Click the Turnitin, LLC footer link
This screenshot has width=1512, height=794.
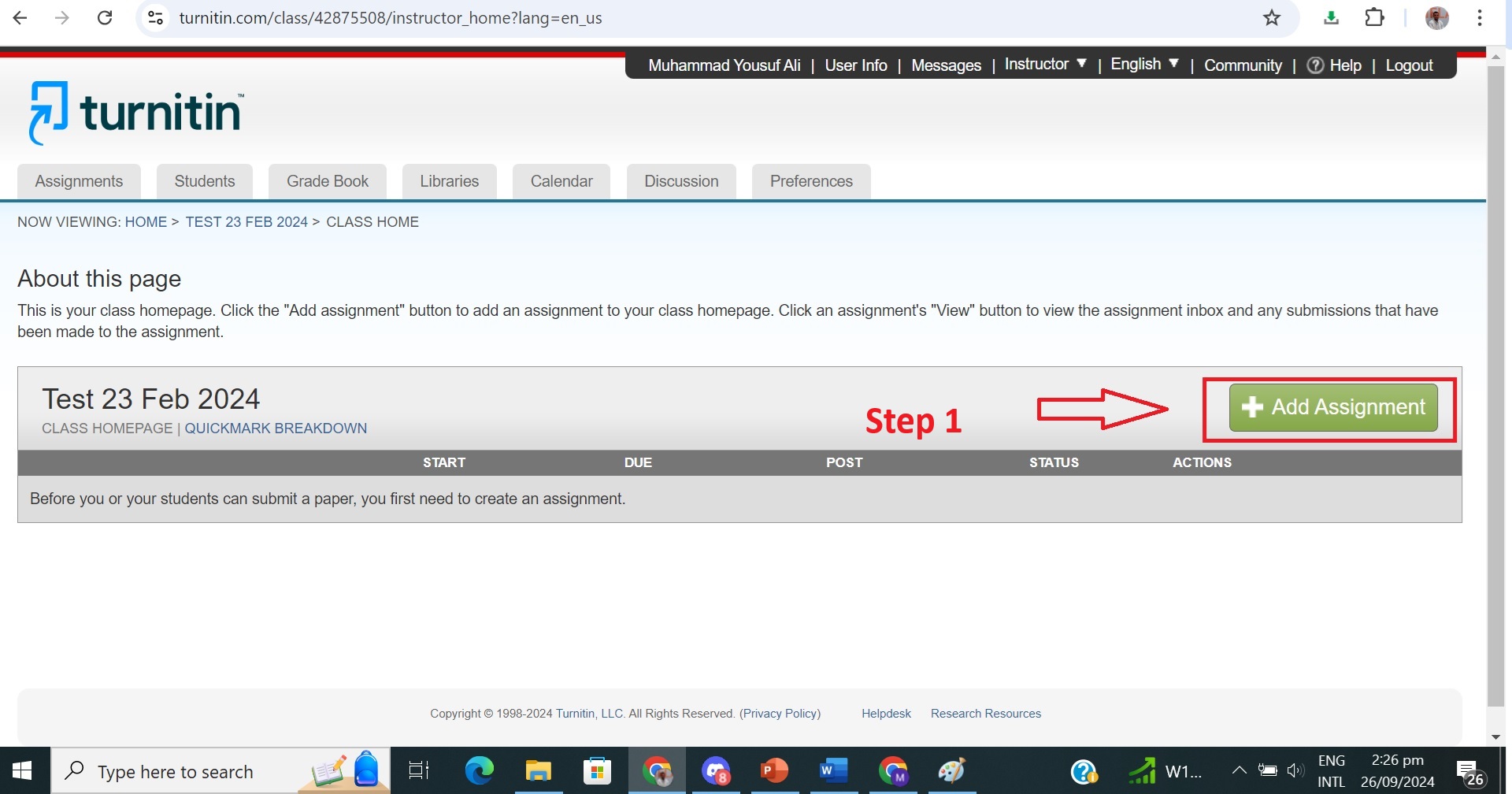point(589,714)
